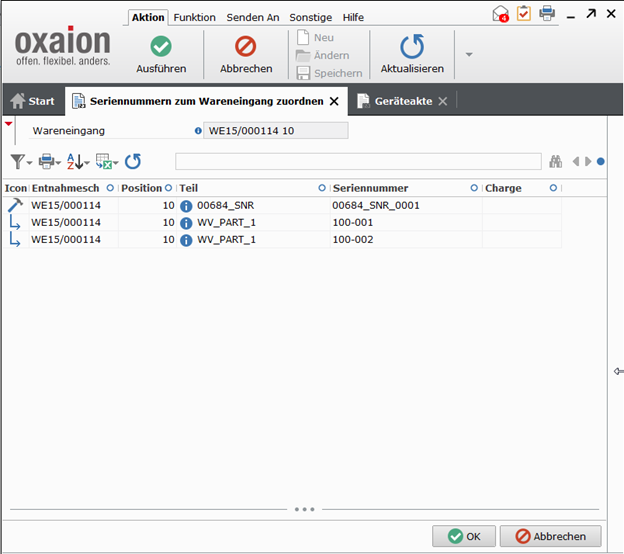This screenshot has width=624, height=554.
Task: Open the Funktion menu
Action: pyautogui.click(x=194, y=17)
